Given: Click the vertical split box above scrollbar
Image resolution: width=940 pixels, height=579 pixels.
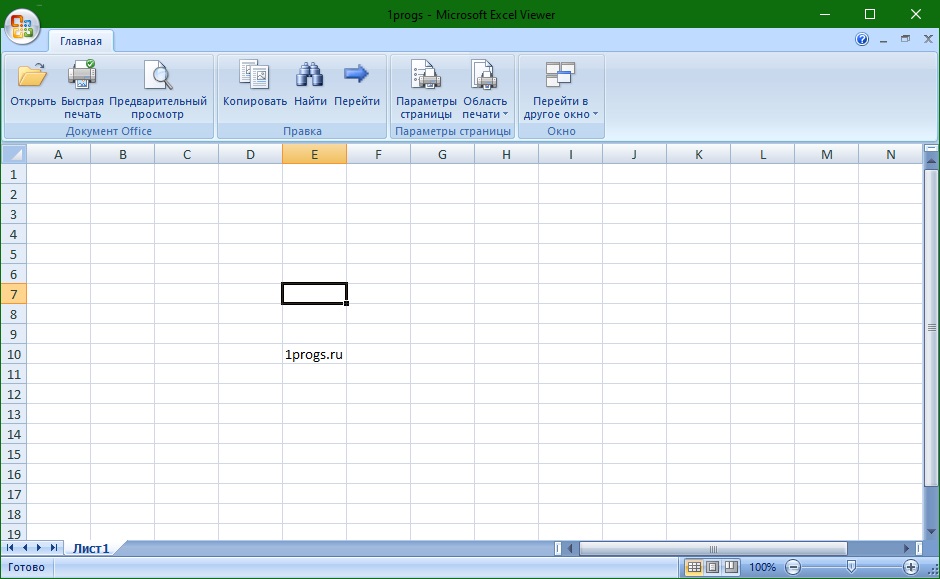Looking at the screenshot, I should coord(931,148).
